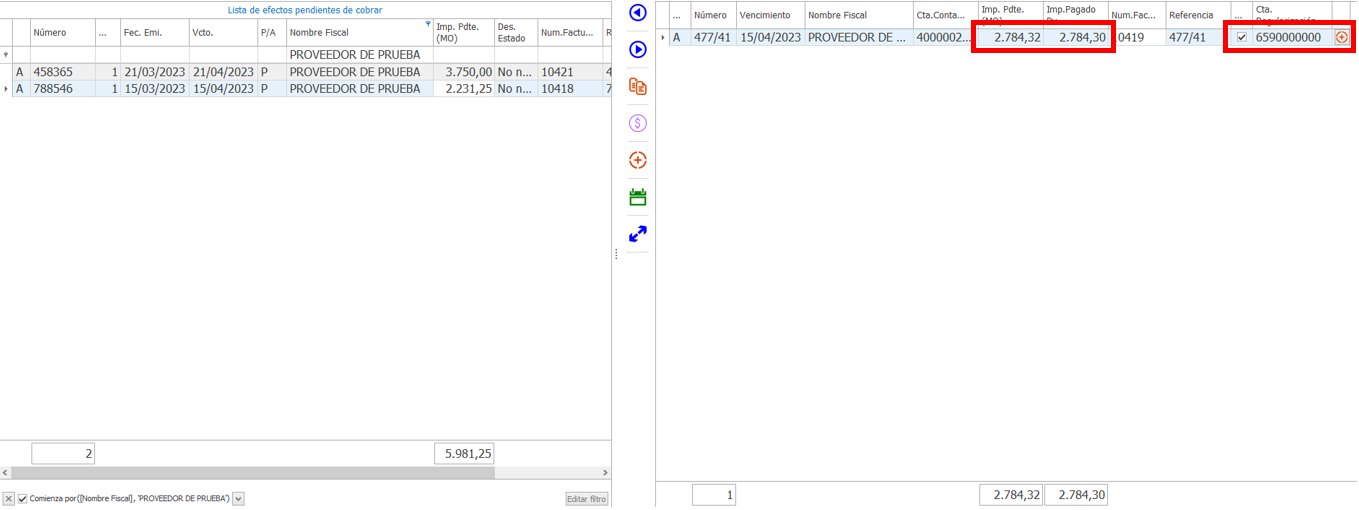Viewport: 1359px width, 510px height.
Task: Toggle the checkbox in row 477/41
Action: (x=1241, y=37)
